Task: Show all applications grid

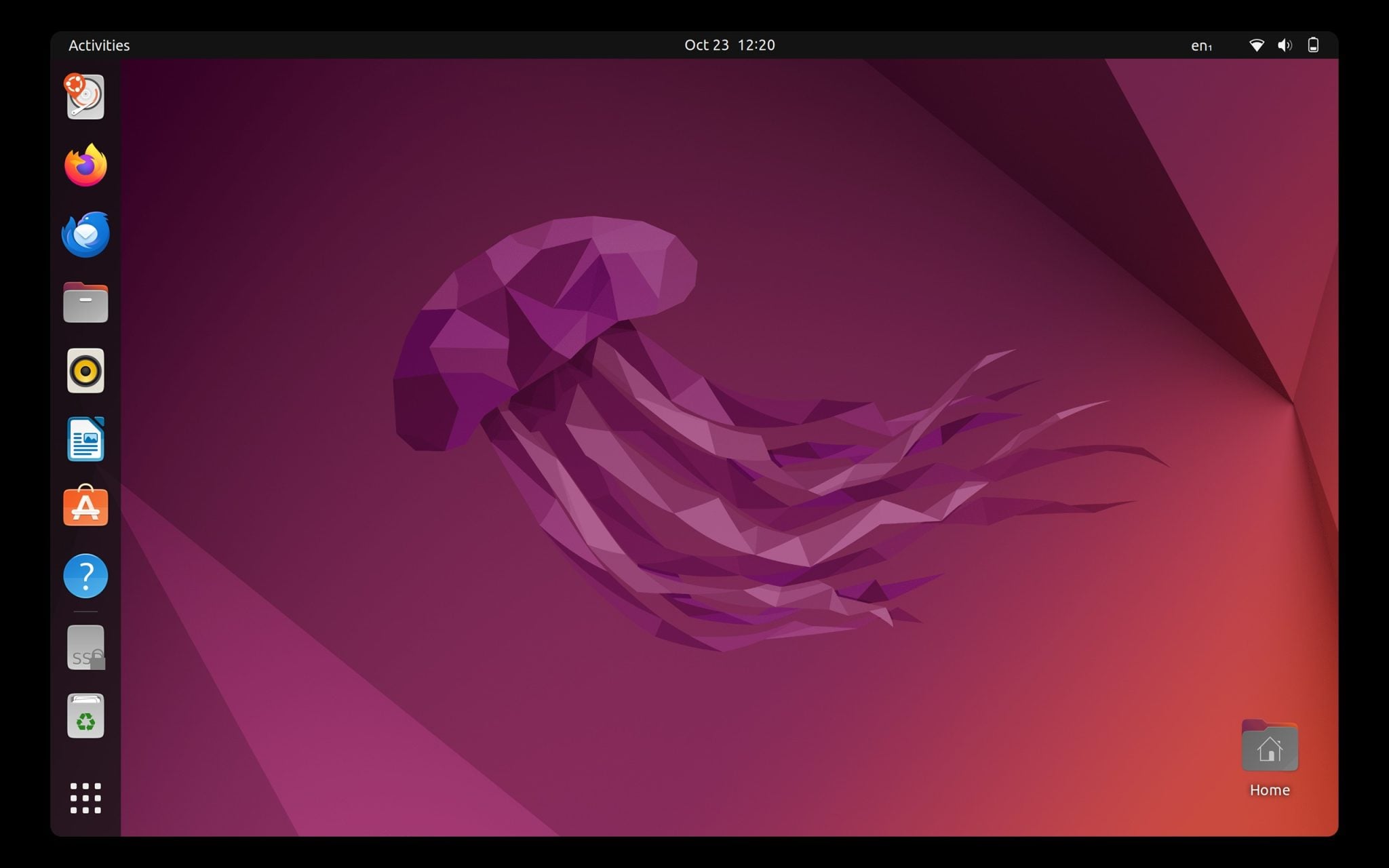Action: 85,797
